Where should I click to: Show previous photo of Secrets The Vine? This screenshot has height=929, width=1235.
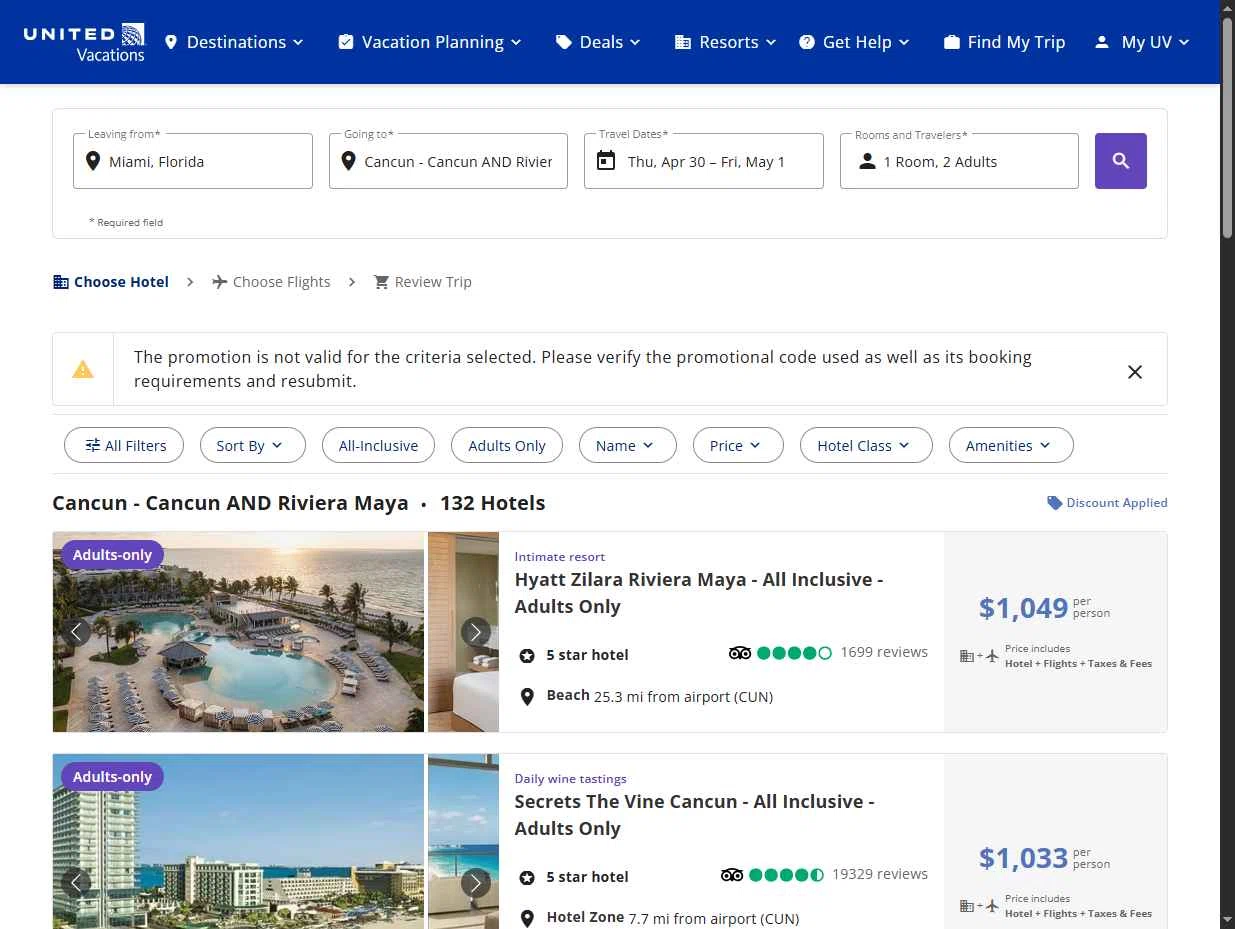76,883
